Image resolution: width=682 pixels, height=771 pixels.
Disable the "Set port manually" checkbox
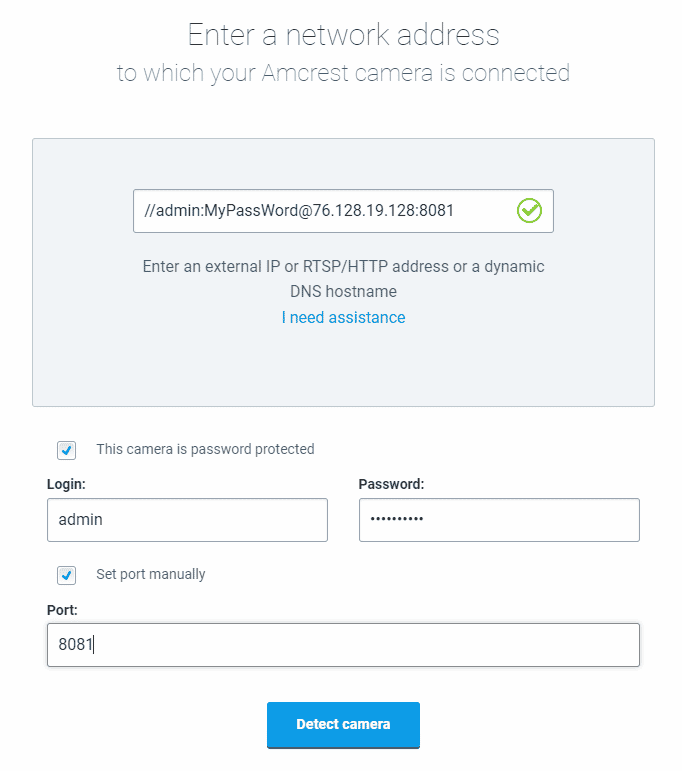point(67,575)
